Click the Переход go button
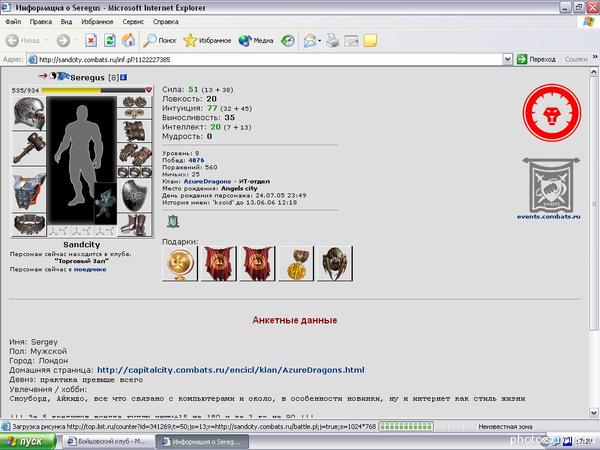Screen dimensions: 600x450 click(x=536, y=59)
